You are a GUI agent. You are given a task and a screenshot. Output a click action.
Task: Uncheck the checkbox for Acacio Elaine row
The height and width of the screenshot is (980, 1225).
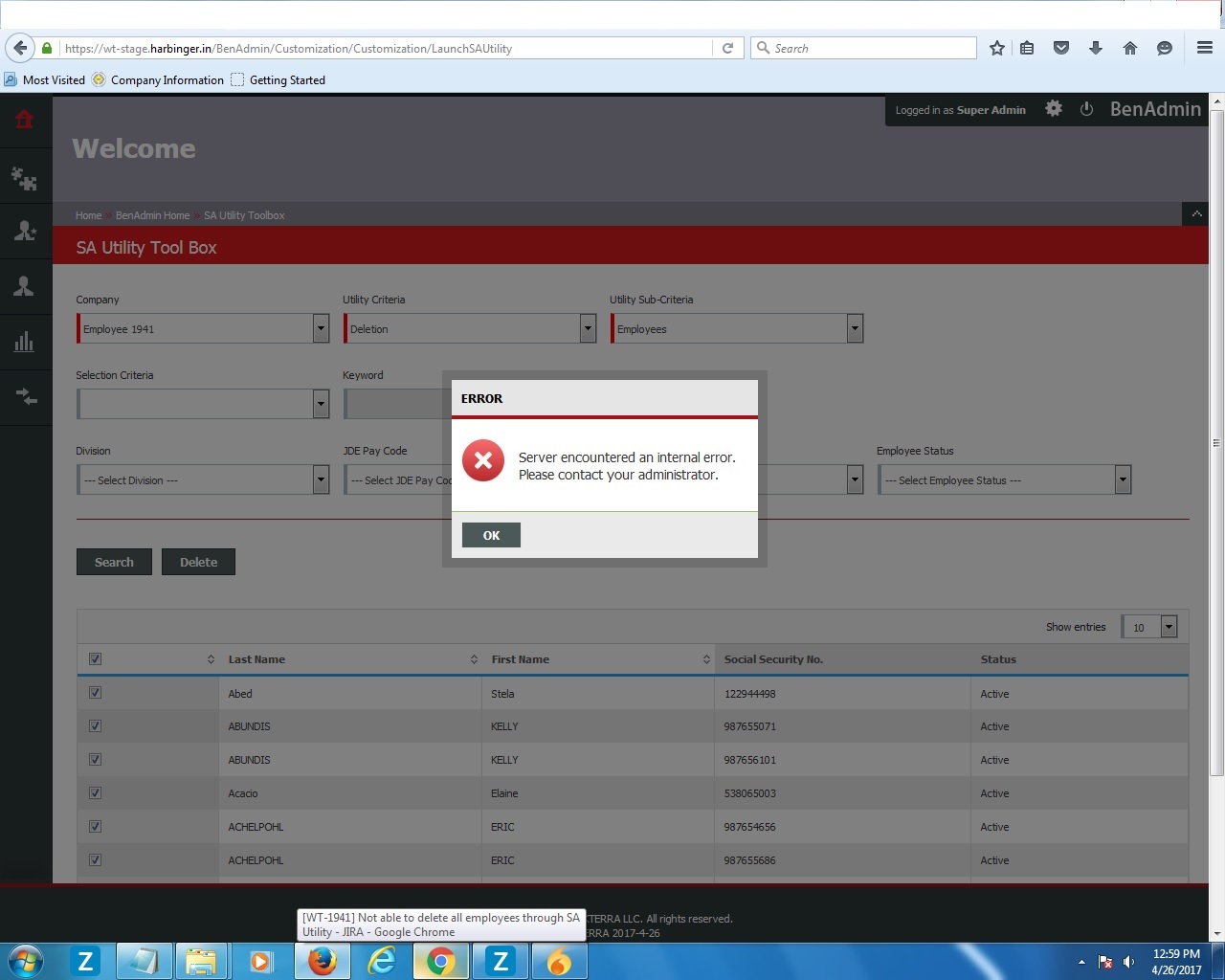(95, 793)
